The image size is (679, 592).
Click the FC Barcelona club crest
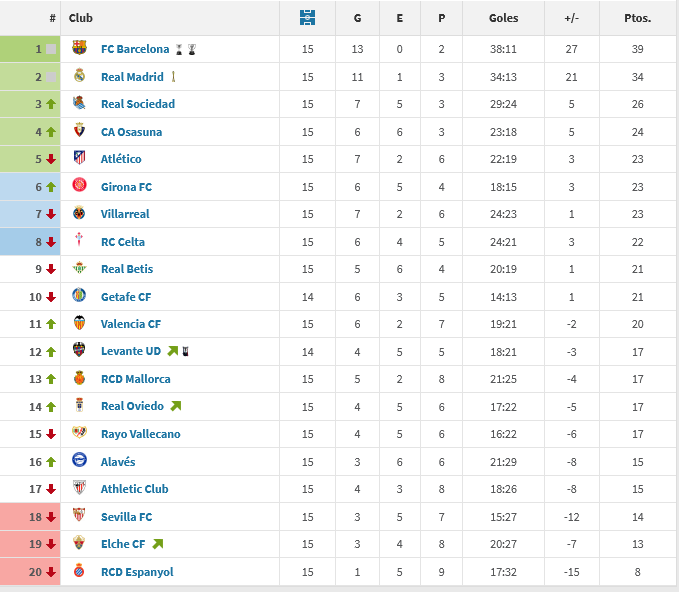(x=80, y=49)
